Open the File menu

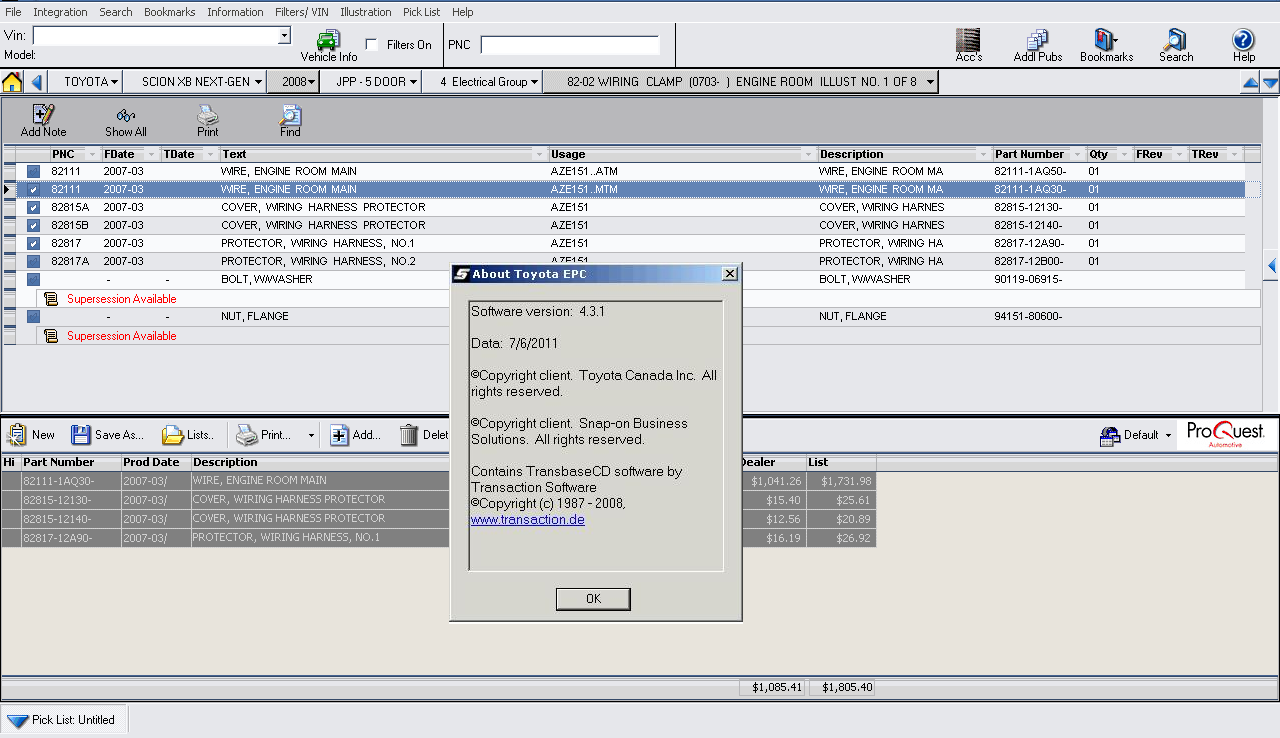click(x=13, y=12)
